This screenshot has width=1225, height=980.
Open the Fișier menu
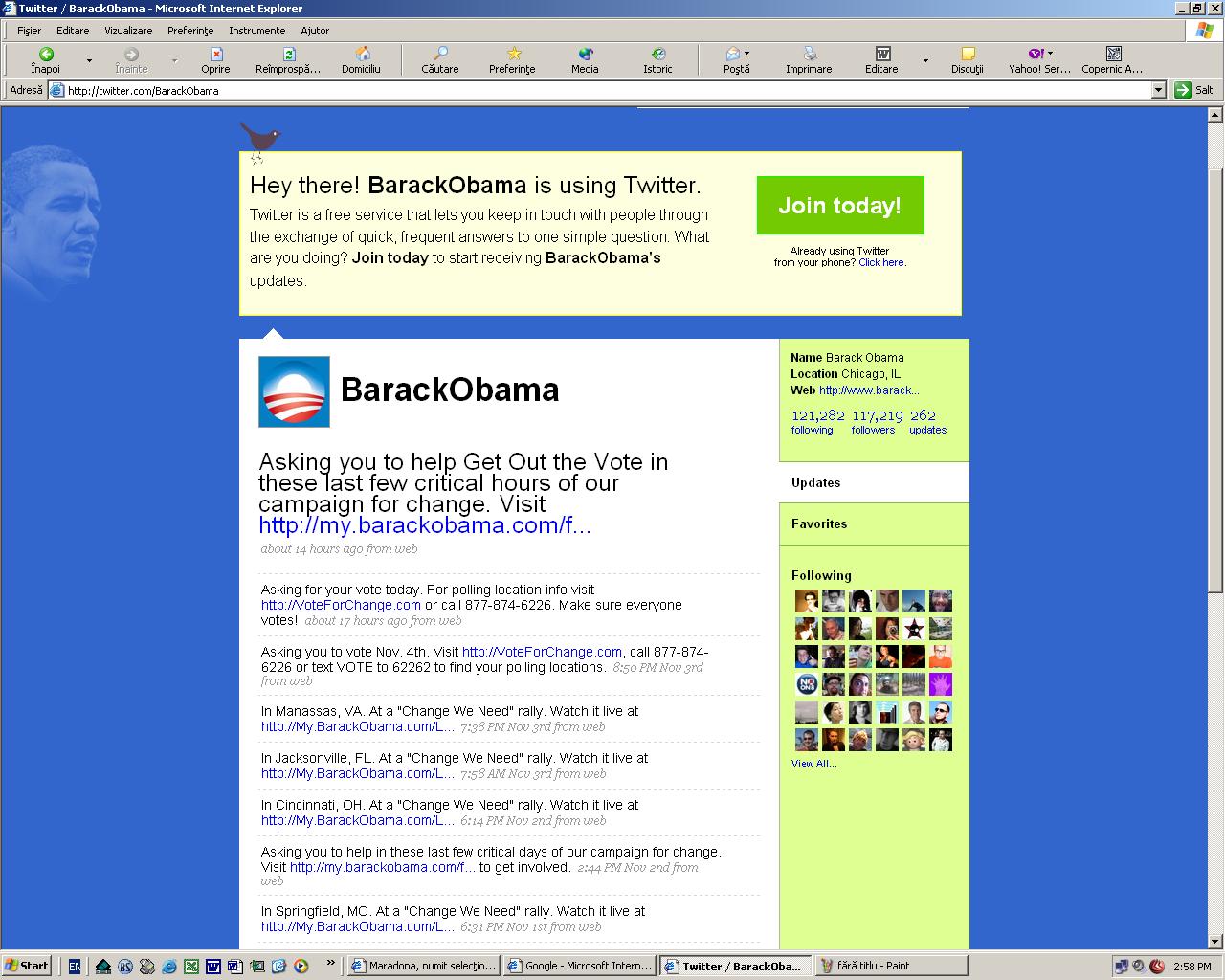coord(29,31)
